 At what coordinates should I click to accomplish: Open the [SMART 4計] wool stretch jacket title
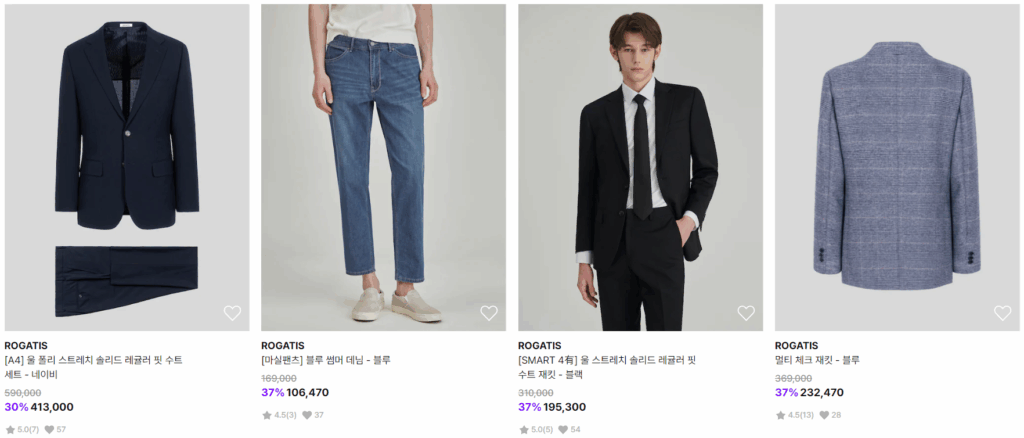pos(607,367)
